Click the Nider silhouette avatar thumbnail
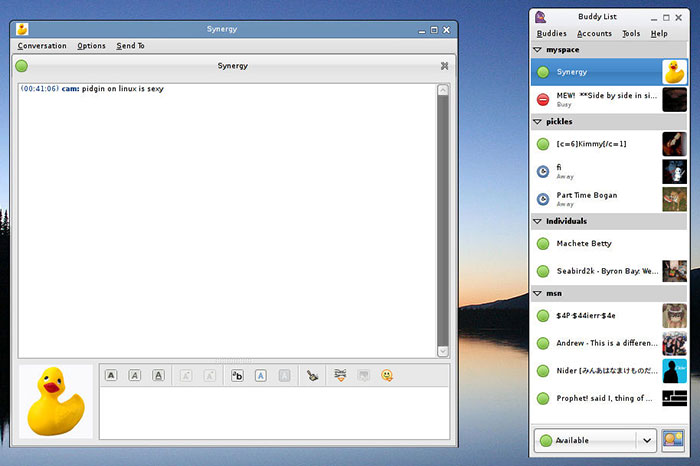 (675, 371)
